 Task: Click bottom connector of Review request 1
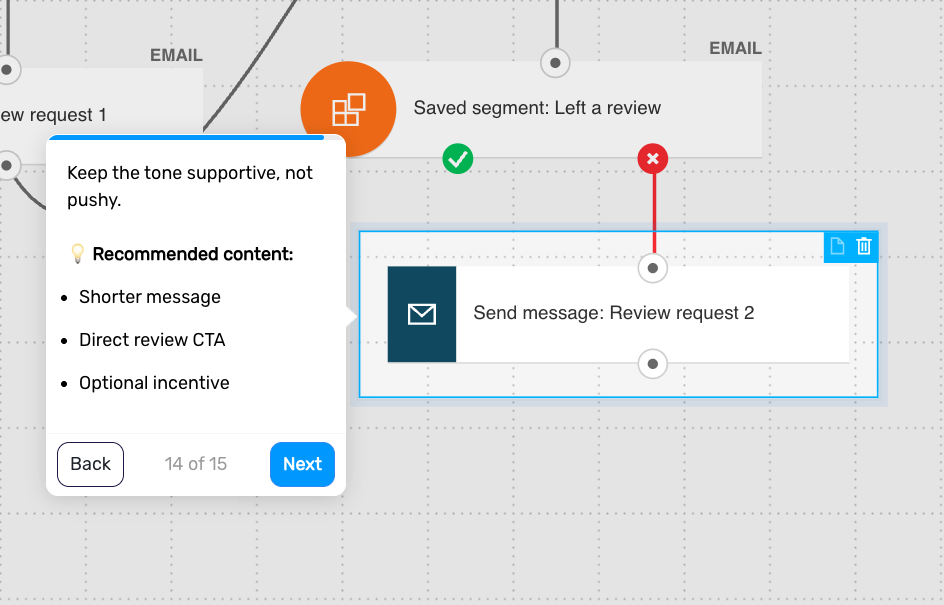pyautogui.click(x=7, y=166)
